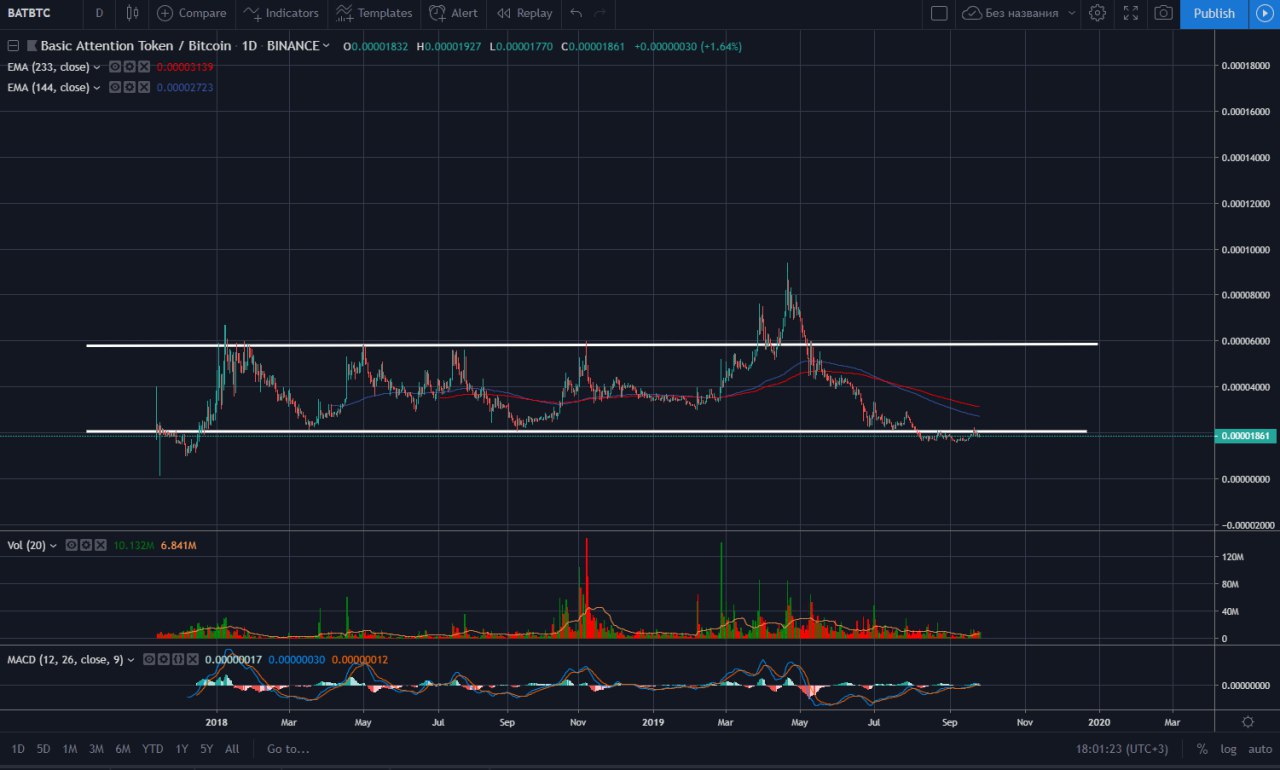Select the lower white horizontal support line

click(x=586, y=431)
